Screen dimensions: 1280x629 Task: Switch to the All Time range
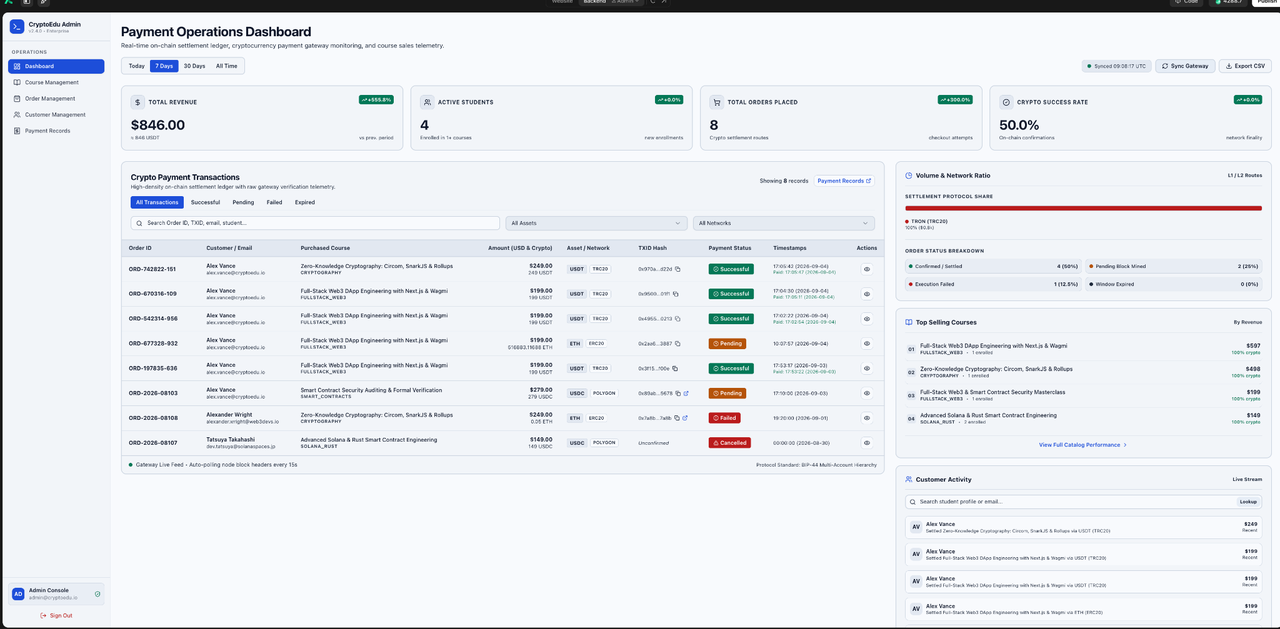coord(227,66)
